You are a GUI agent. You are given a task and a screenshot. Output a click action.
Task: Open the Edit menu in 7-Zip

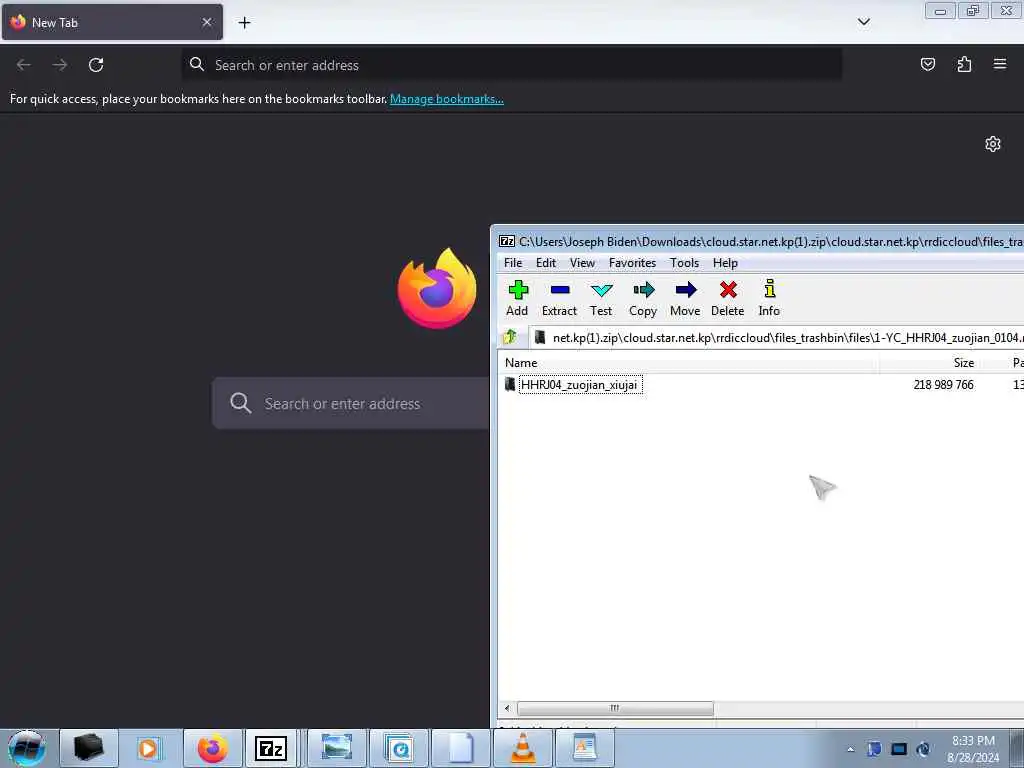click(546, 263)
